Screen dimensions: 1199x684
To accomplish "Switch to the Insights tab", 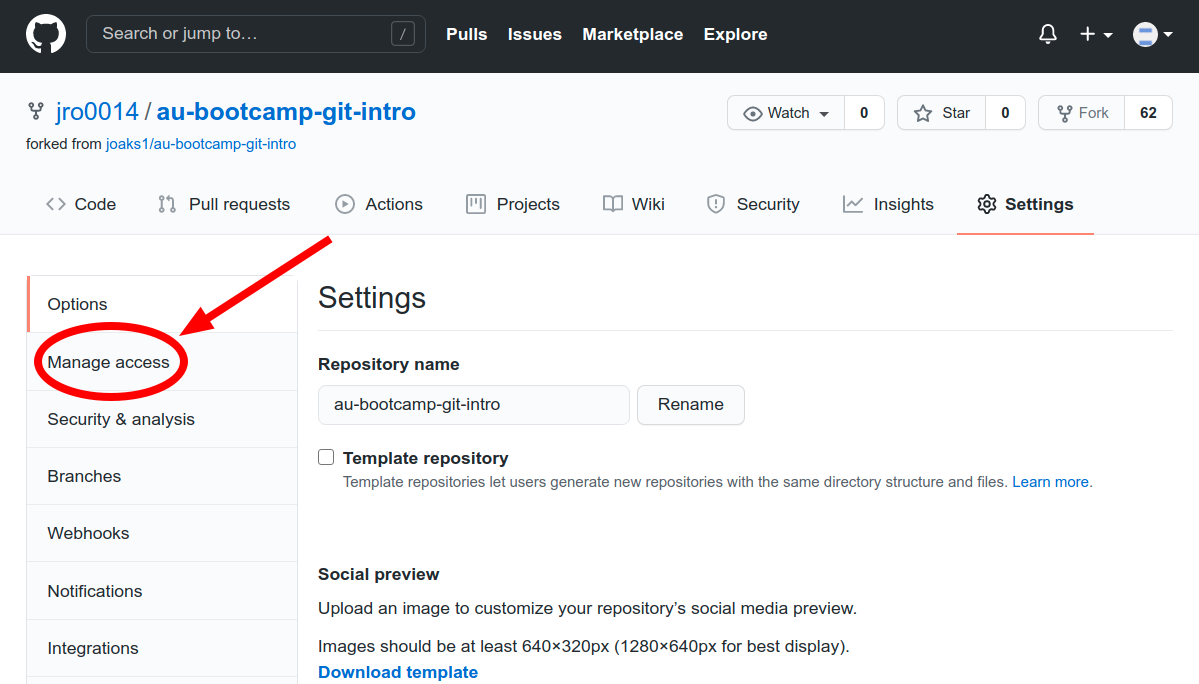I will click(888, 204).
